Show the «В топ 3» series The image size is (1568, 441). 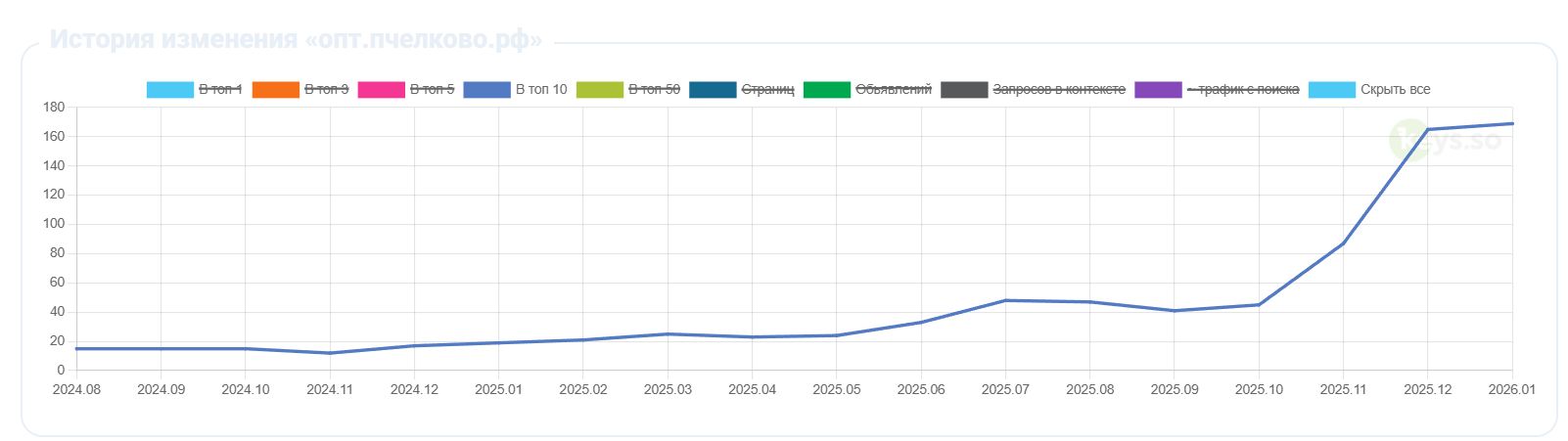[x=326, y=89]
